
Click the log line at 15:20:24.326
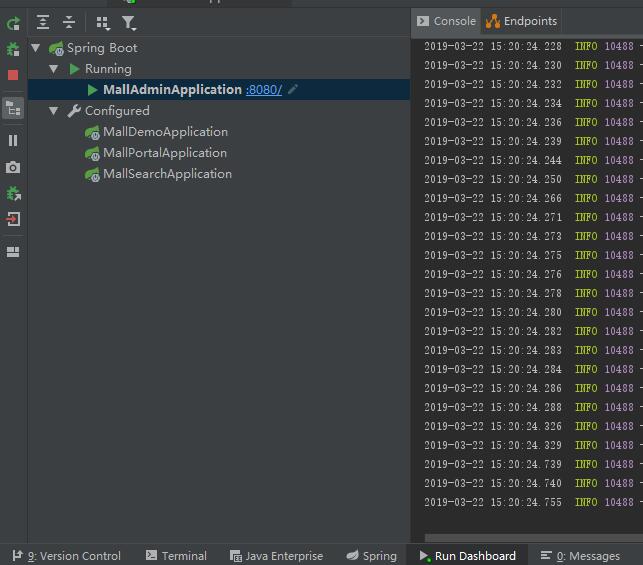click(x=533, y=426)
